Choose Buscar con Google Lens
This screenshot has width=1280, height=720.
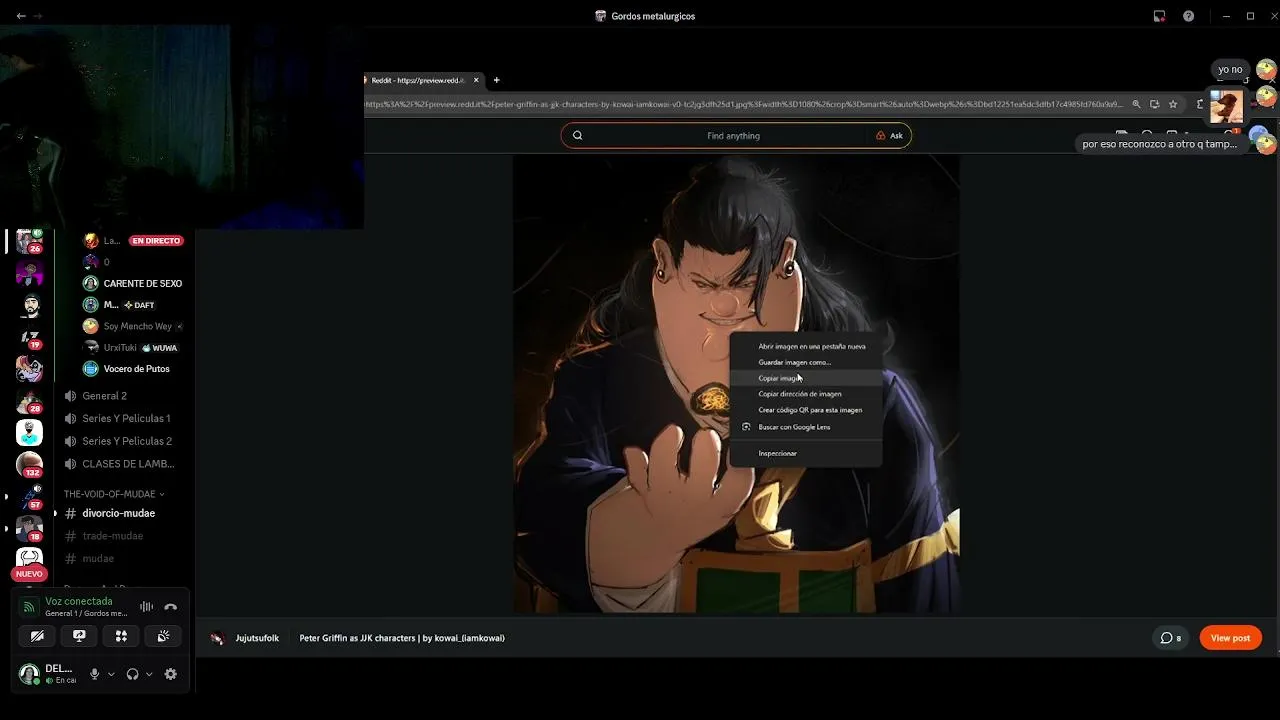[x=806, y=427]
